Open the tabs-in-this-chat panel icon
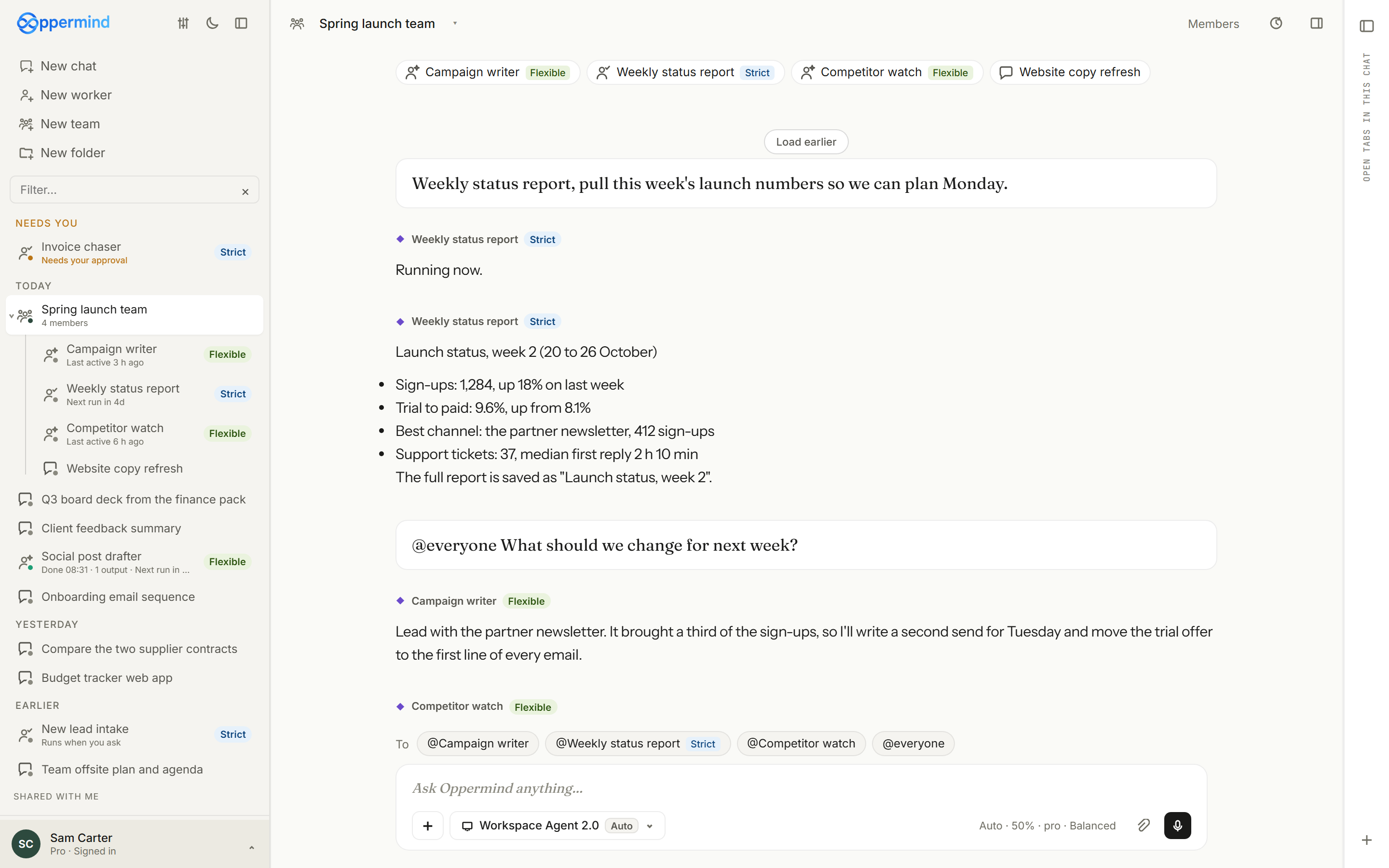 click(1366, 27)
